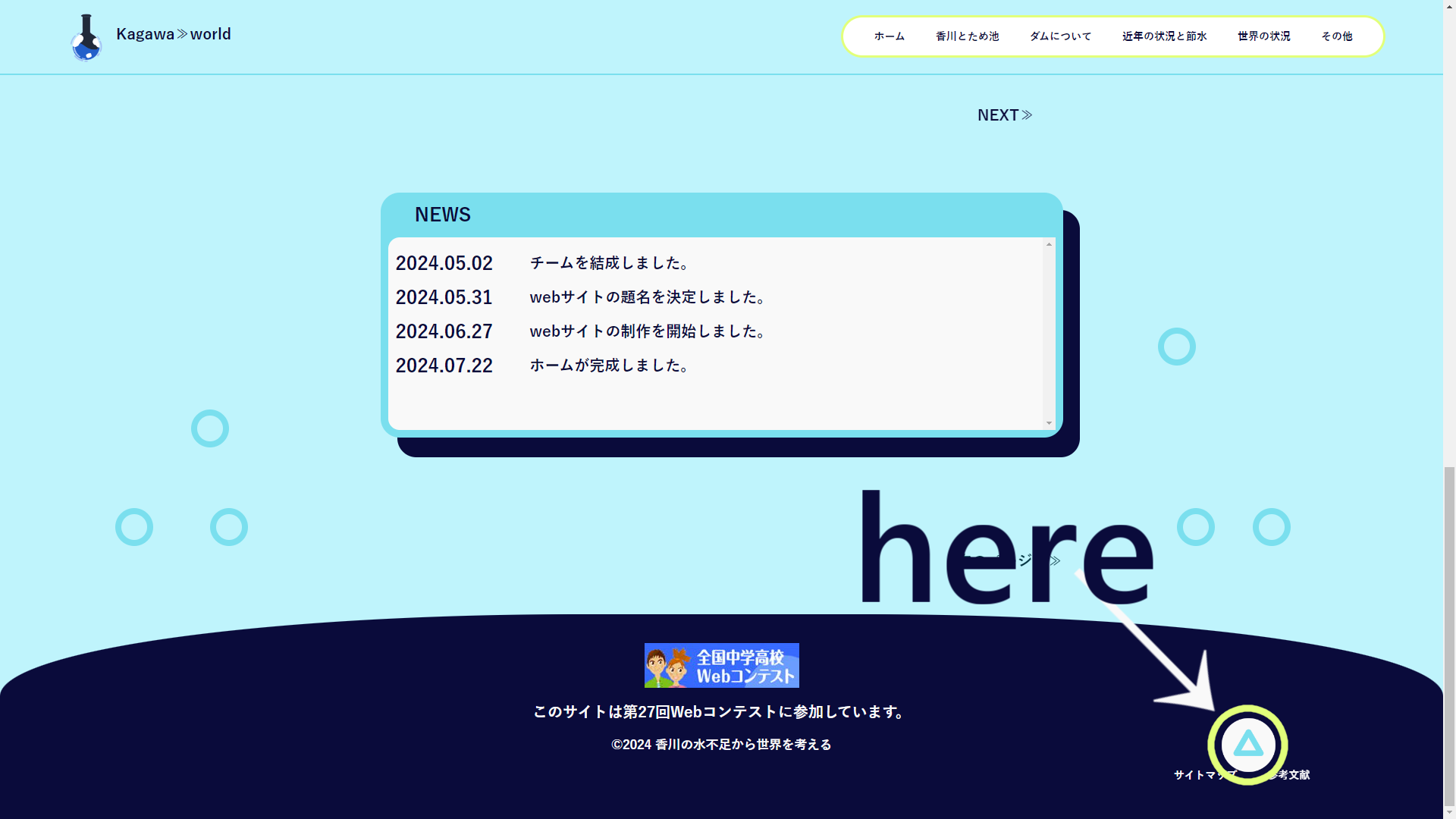Click the page vertical scrollbar thumb
The image size is (1456, 819).
tap(1449, 635)
